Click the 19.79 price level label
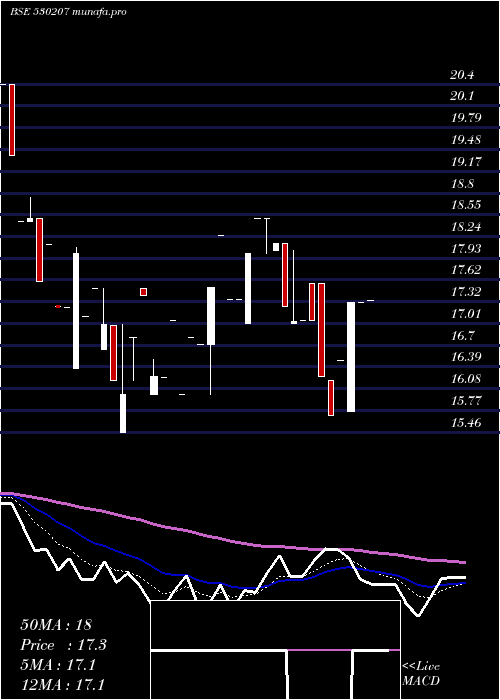This screenshot has height=700, width=500. [466, 118]
